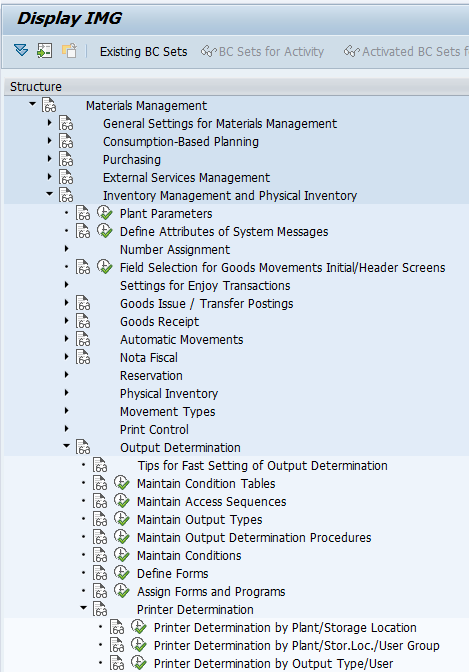This screenshot has height=672, width=469.
Task: Click BC Sets for Activity button
Action: pyautogui.click(x=262, y=51)
